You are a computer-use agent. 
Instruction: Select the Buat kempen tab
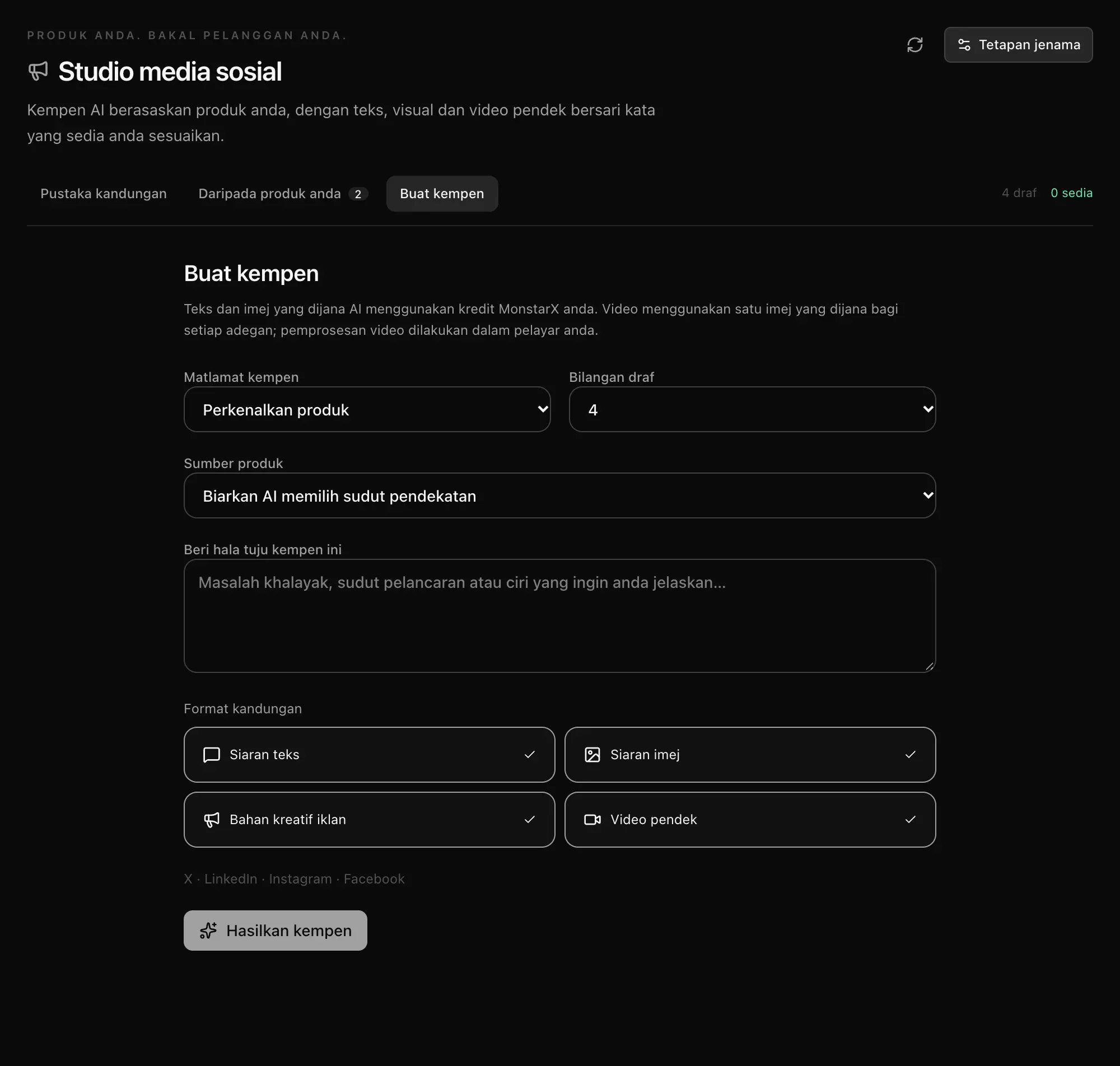point(442,194)
